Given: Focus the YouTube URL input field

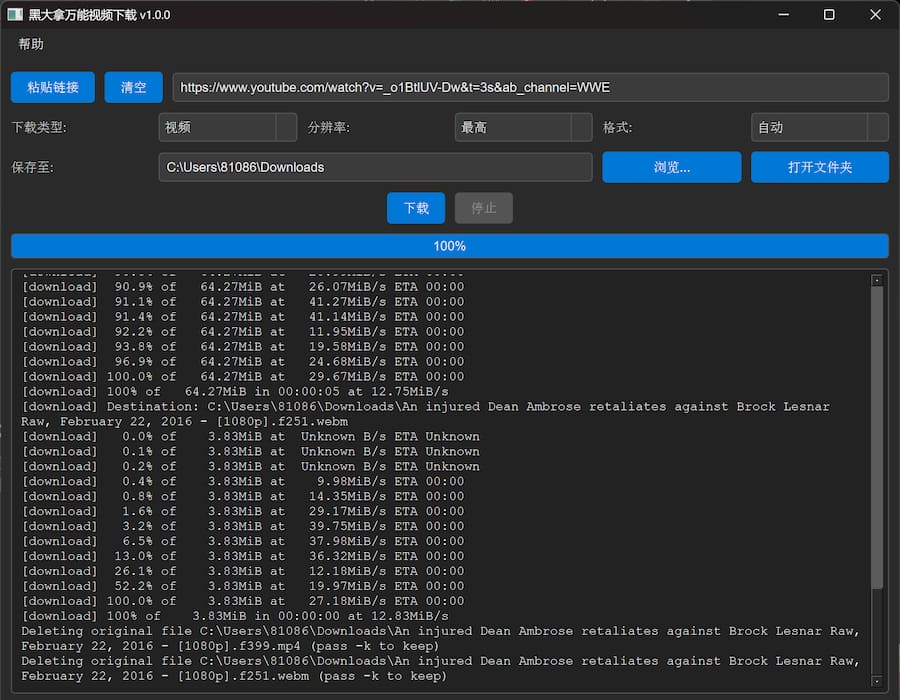Looking at the screenshot, I should [x=530, y=87].
